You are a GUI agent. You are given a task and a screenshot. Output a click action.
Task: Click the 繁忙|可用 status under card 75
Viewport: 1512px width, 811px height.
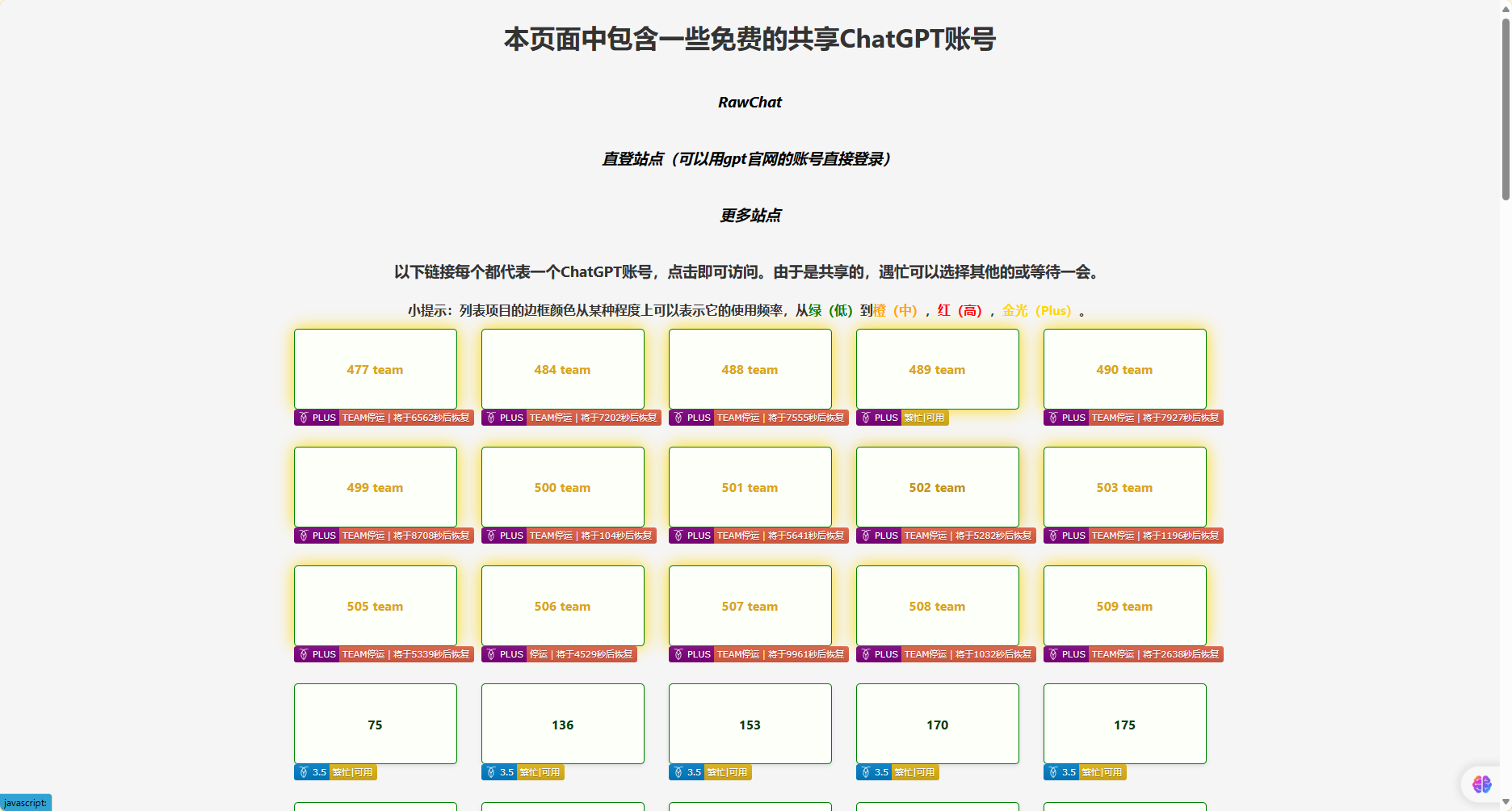(x=353, y=772)
